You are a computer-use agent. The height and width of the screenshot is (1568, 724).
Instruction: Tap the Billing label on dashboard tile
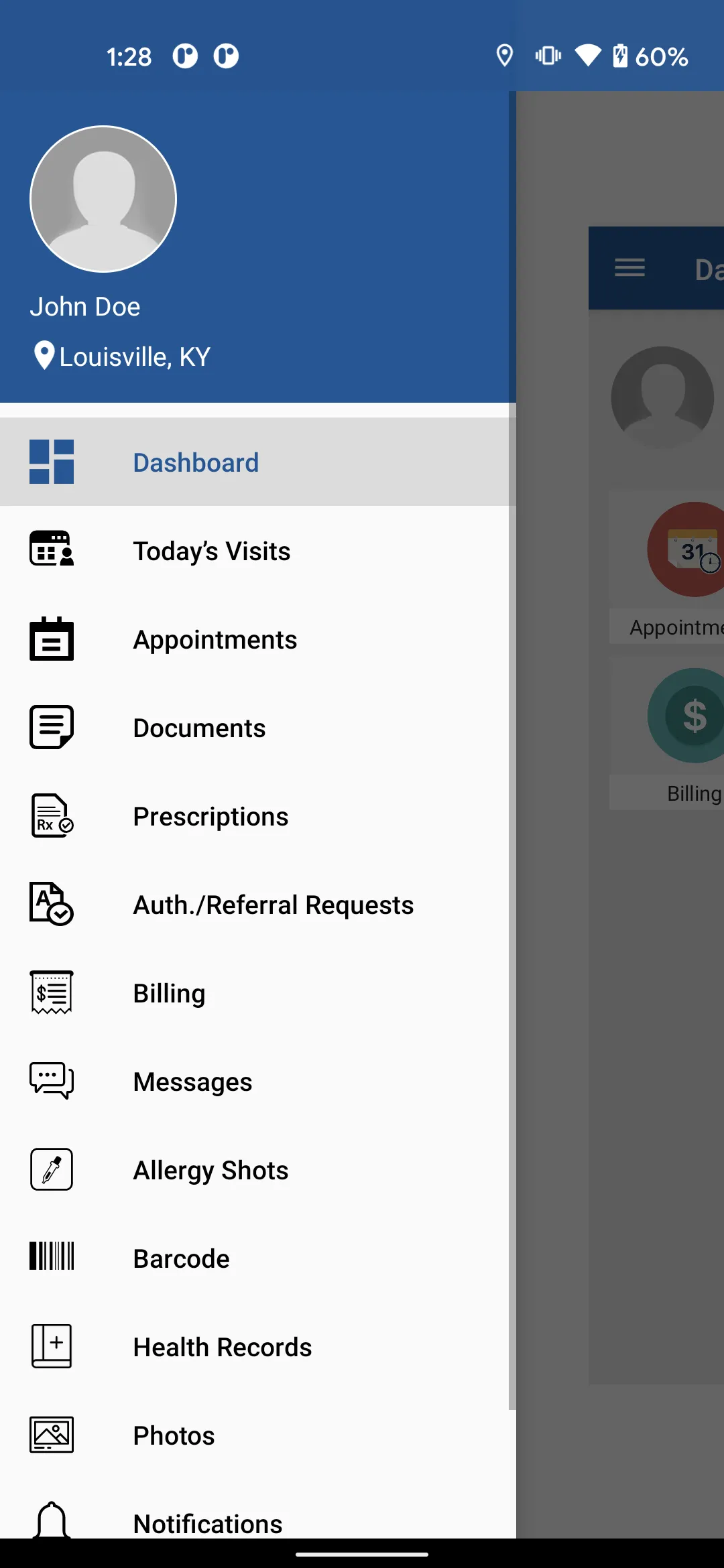point(695,793)
